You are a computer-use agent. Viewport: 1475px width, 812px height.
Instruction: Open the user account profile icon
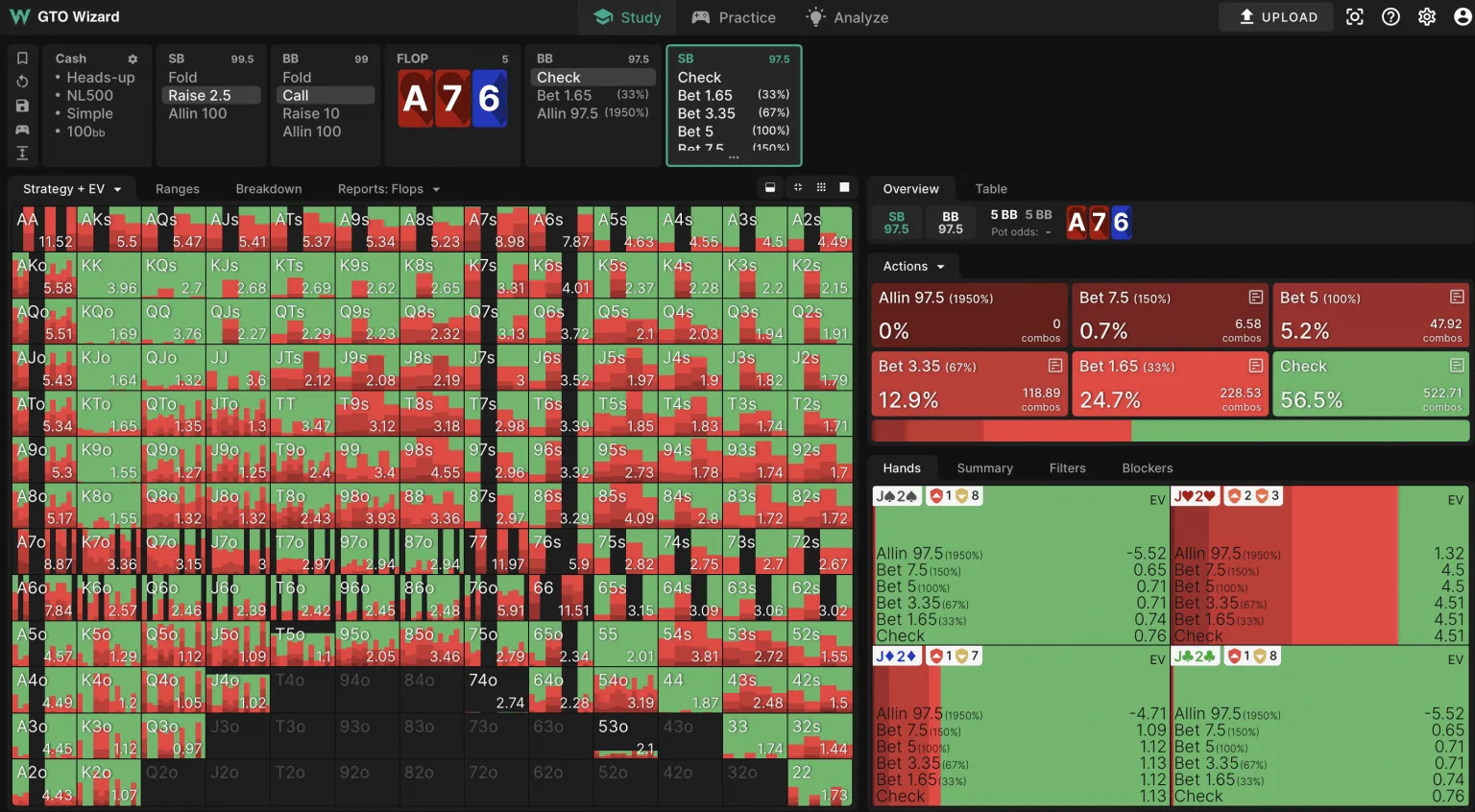coord(1463,17)
